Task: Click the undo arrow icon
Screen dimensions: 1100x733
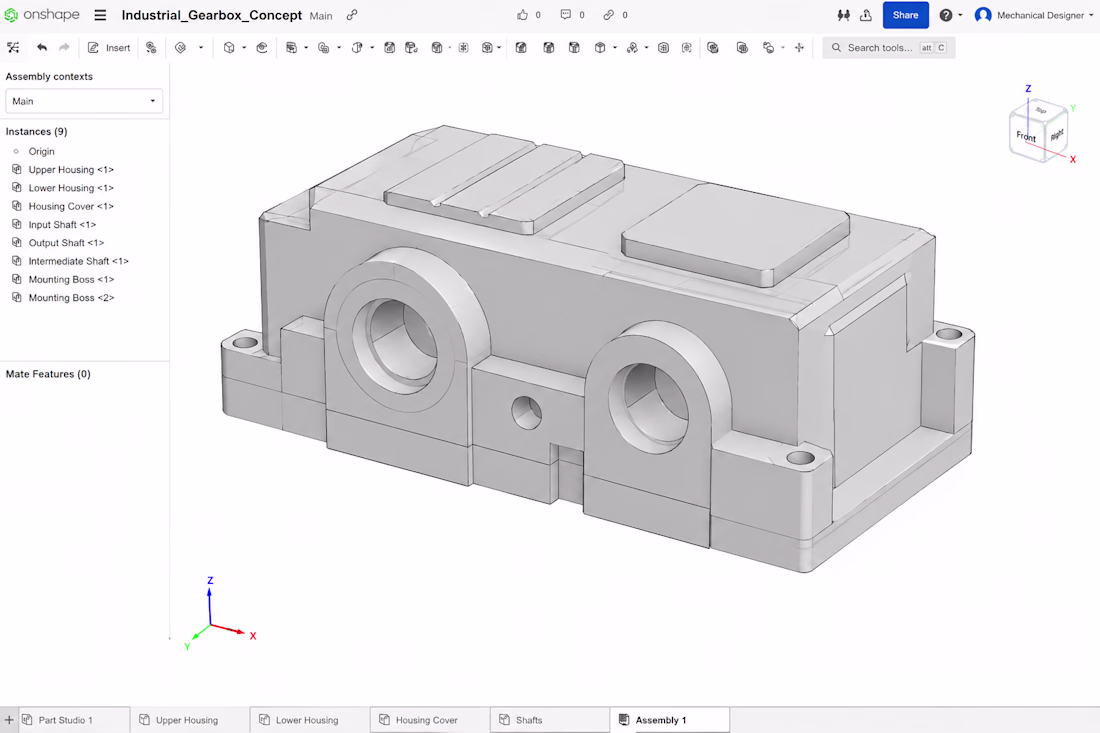Action: pos(42,48)
